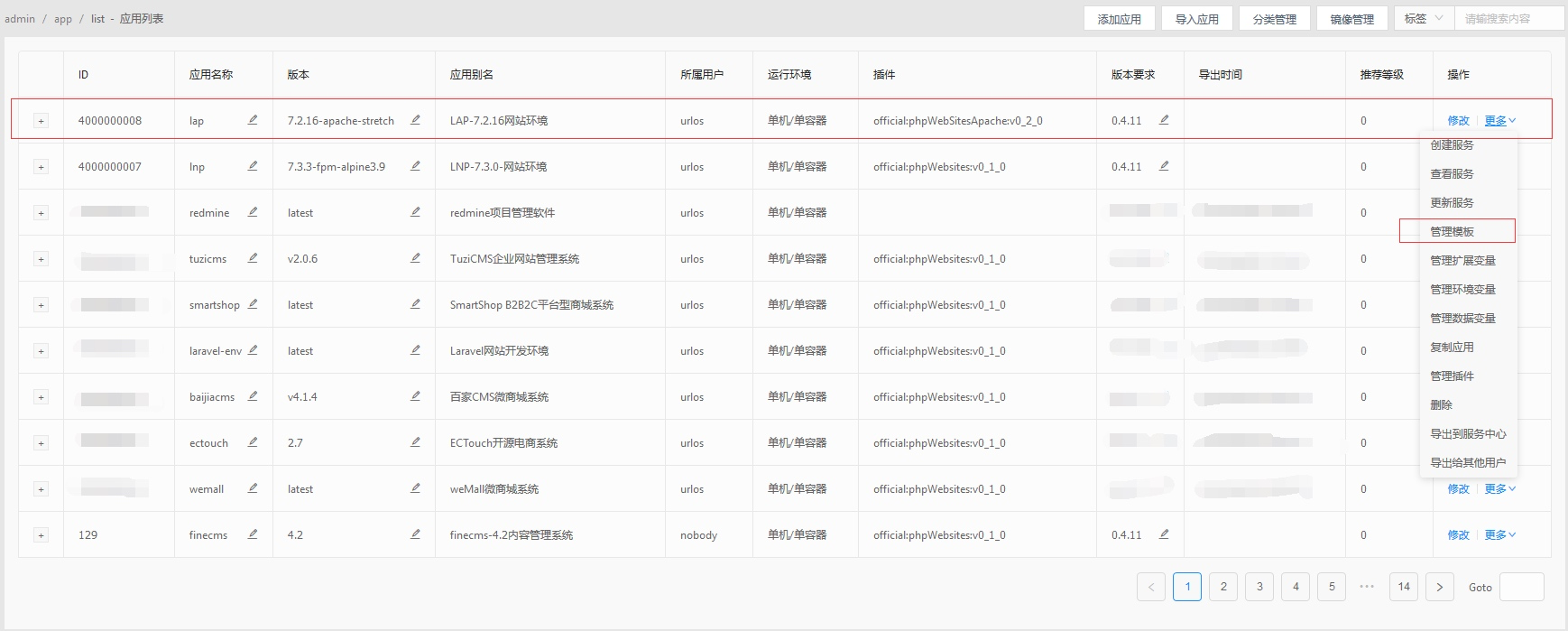The width and height of the screenshot is (1568, 631).
Task: Edit version pencil for 4.2 in finecms row
Action: pyautogui.click(x=415, y=534)
